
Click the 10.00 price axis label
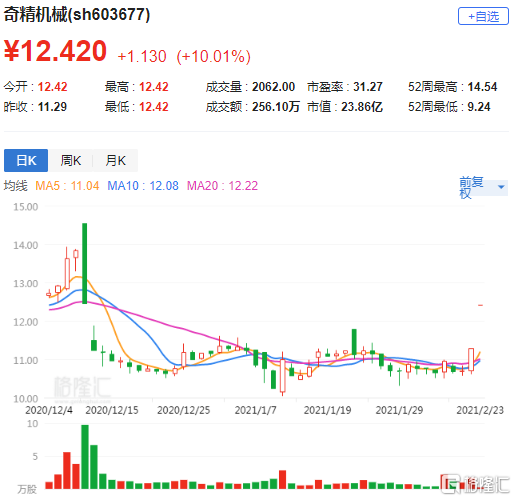(x=26, y=398)
